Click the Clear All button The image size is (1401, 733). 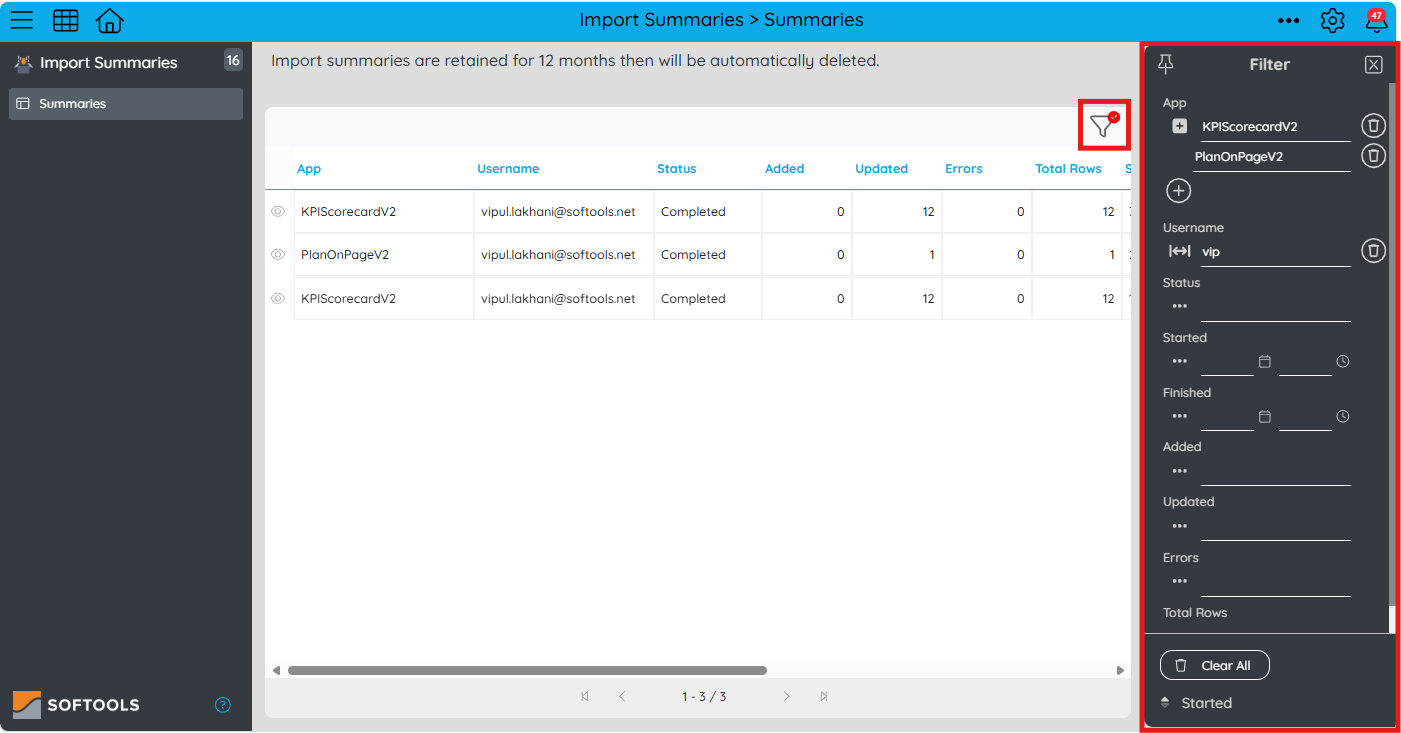pyautogui.click(x=1214, y=665)
